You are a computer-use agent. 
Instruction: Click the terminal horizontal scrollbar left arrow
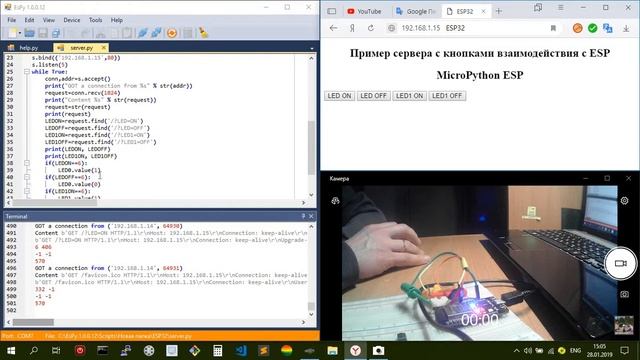tap(9, 322)
